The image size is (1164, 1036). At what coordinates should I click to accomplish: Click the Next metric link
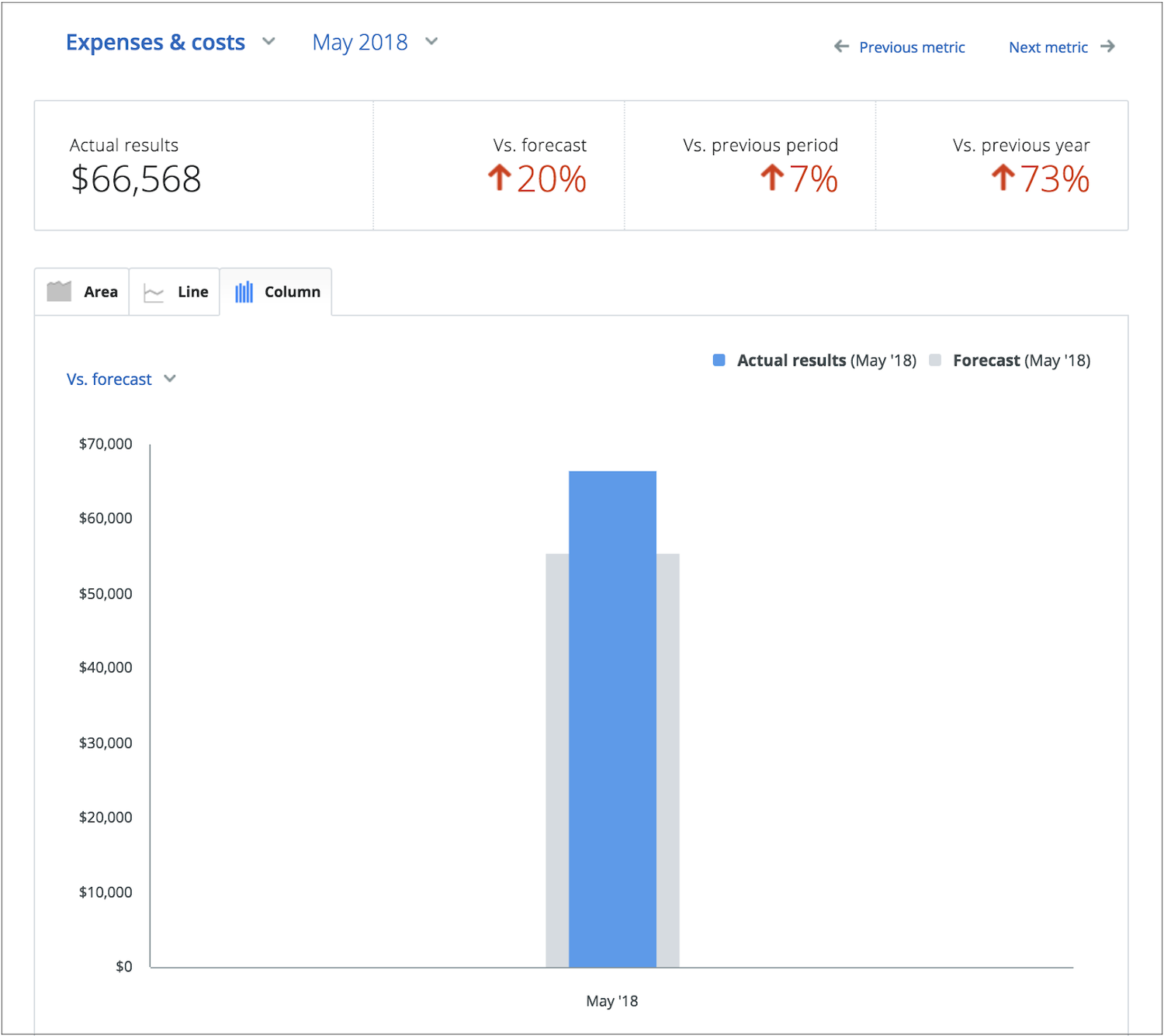[1048, 47]
